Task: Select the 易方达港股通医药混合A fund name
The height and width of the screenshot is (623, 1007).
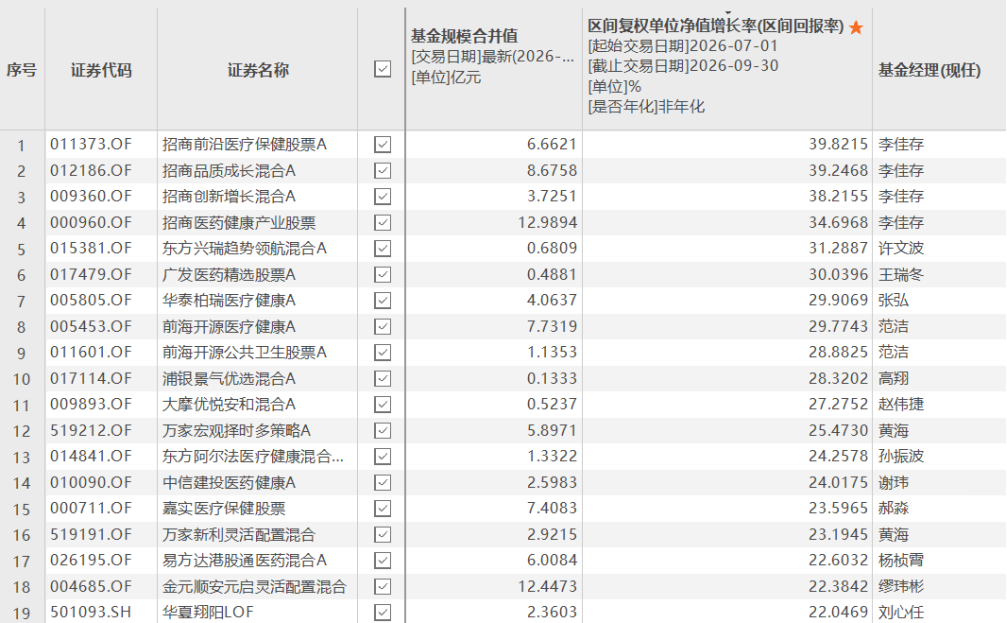Action: [x=244, y=560]
